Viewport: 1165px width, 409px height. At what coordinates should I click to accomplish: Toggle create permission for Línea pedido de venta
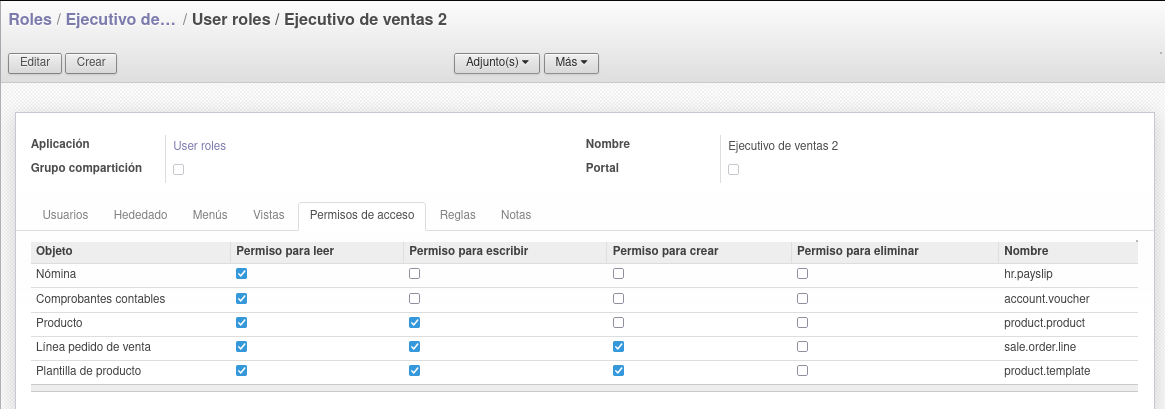618,347
